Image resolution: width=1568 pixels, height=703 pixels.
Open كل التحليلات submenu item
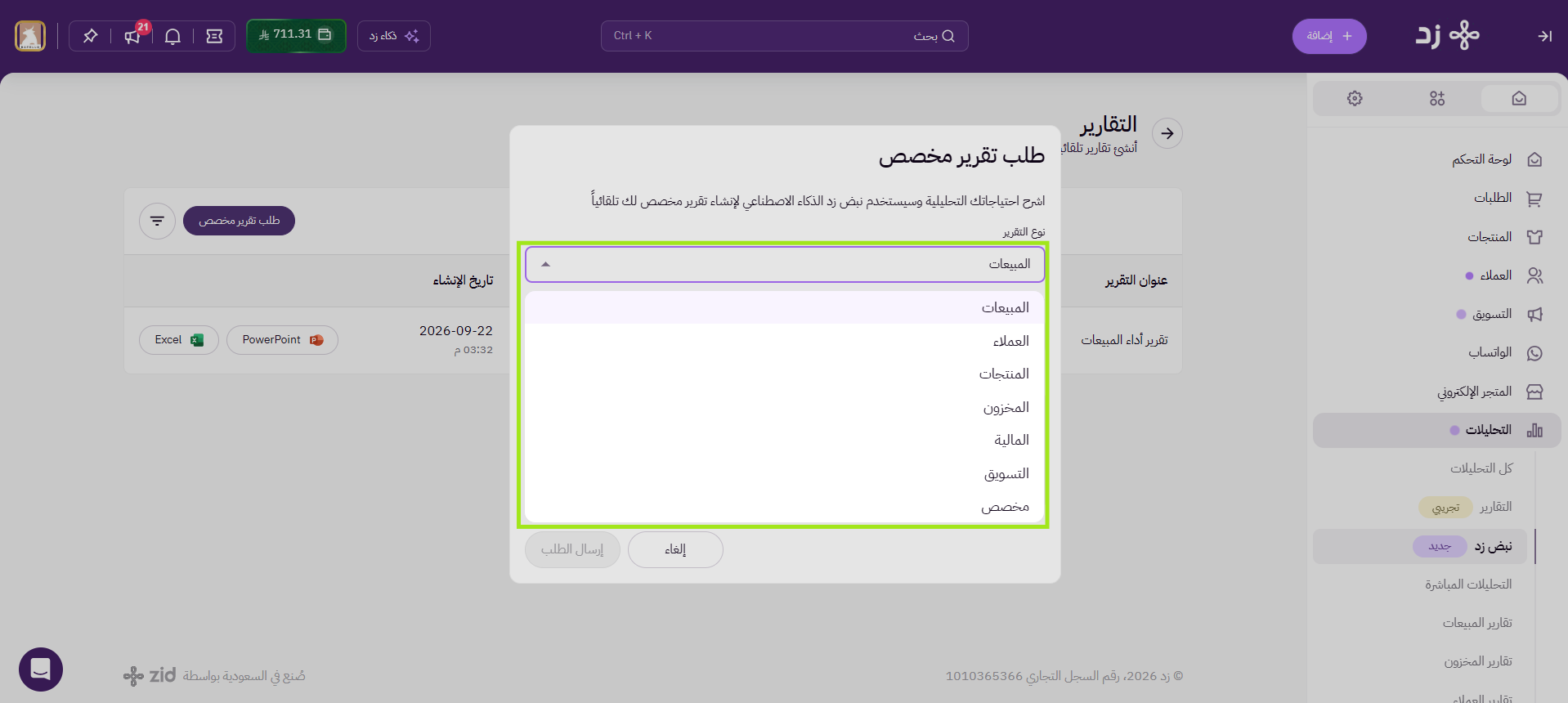coord(1481,468)
